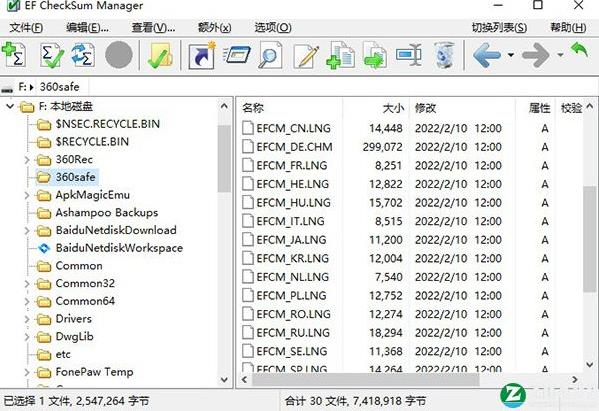Image resolution: width=599 pixels, height=411 pixels.
Task: Click the blue back arrow button
Action: 487,55
